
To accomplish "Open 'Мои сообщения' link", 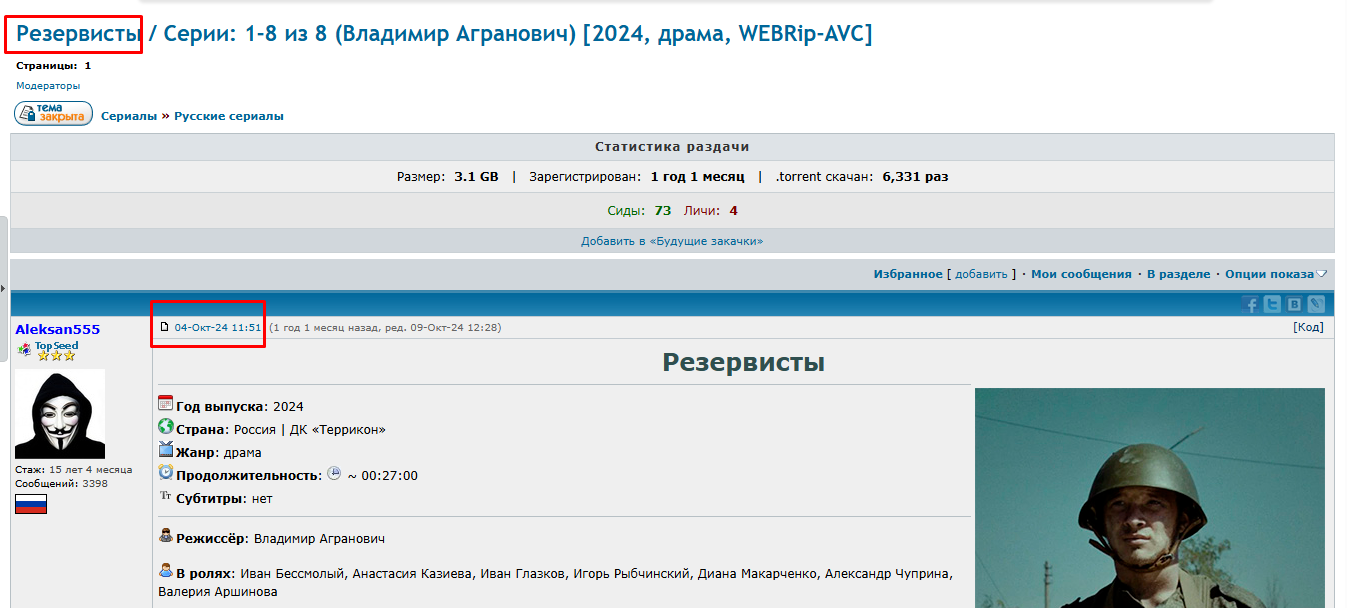I will 1081,274.
